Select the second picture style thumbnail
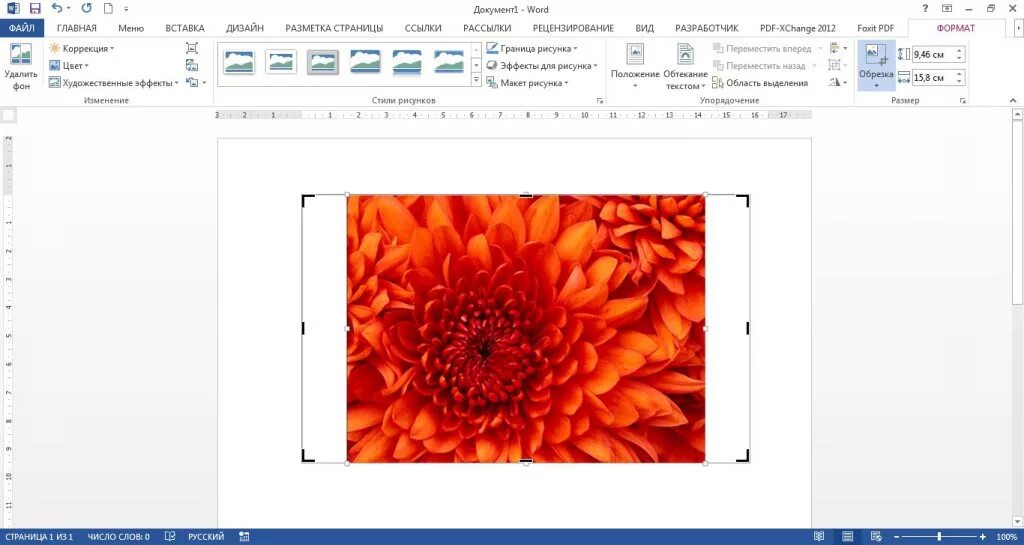This screenshot has width=1024, height=545. coord(281,62)
